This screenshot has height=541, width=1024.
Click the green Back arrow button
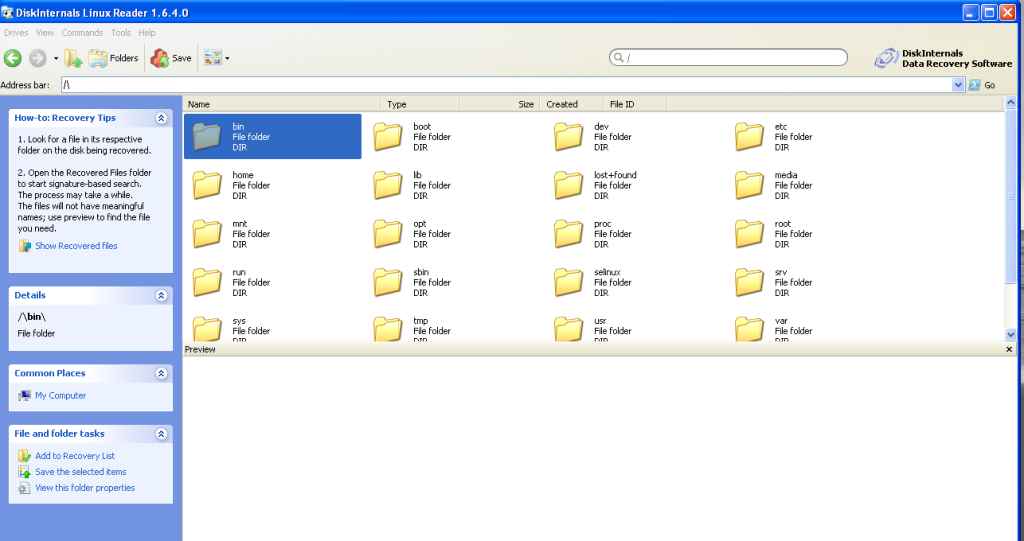click(12, 58)
